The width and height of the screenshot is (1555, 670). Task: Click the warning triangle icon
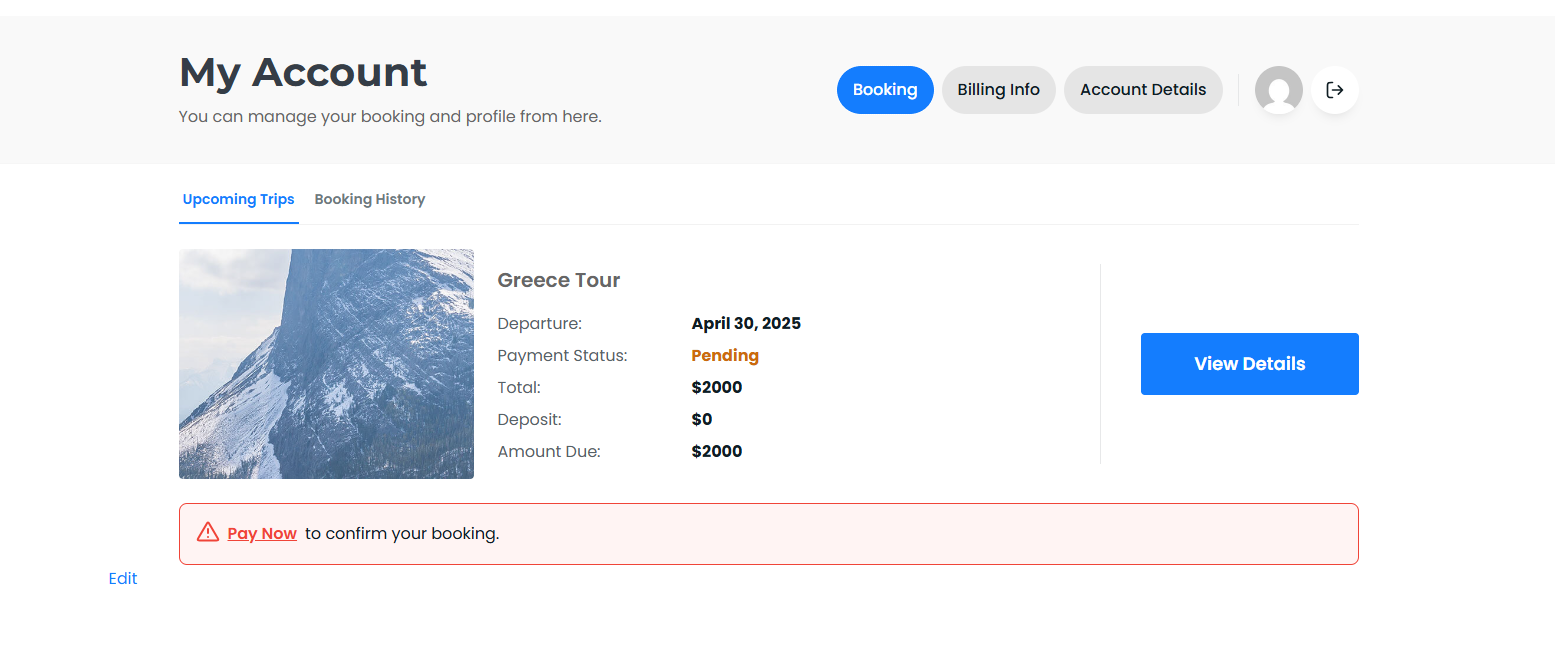207,532
